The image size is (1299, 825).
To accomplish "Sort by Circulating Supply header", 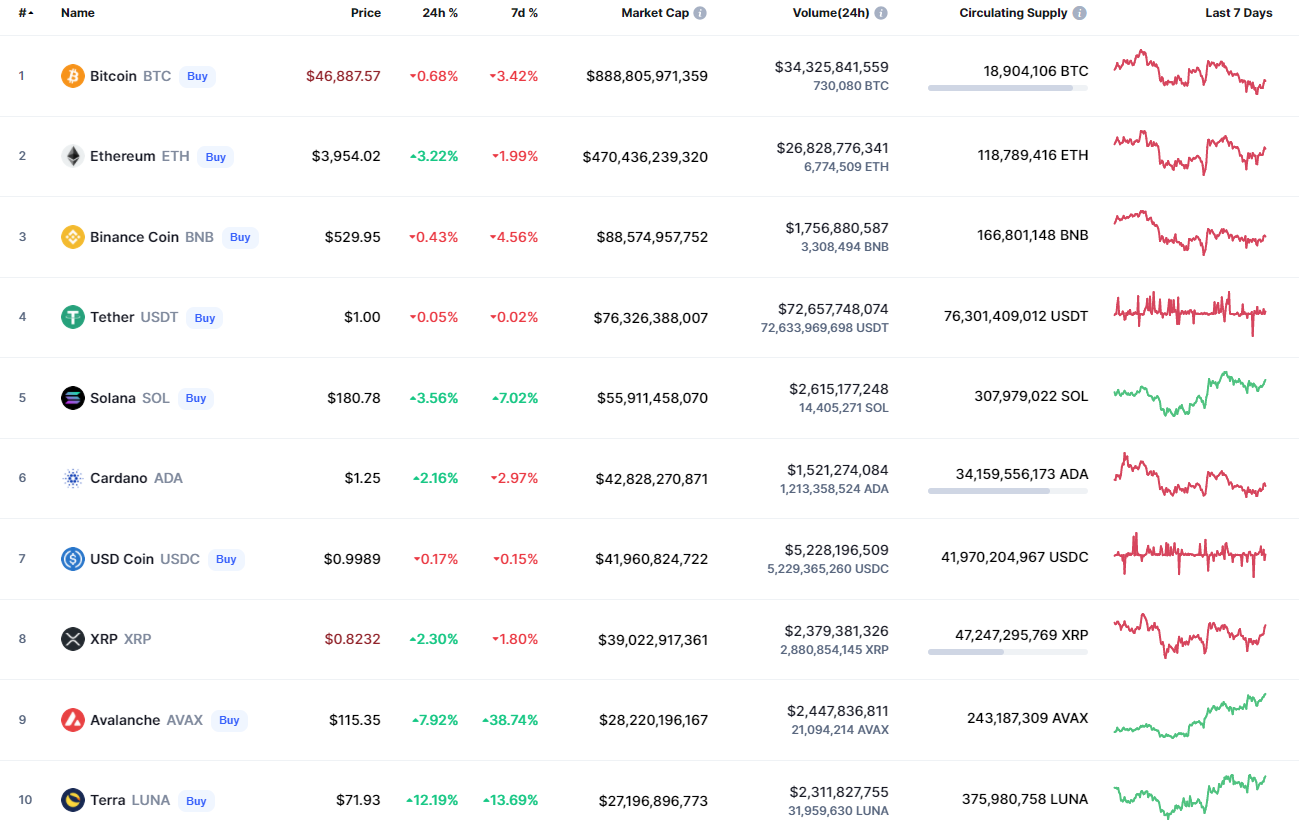I will pos(1013,13).
